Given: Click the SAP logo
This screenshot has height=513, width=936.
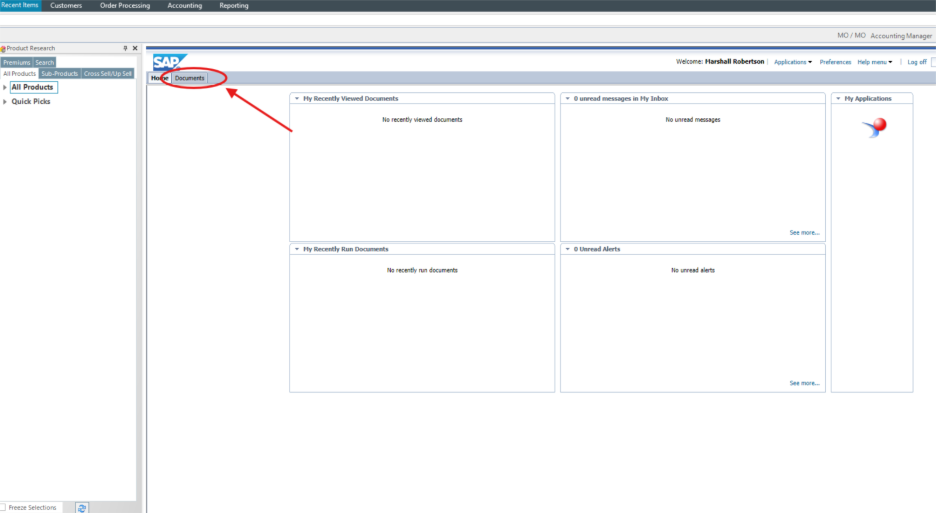Looking at the screenshot, I should 169,62.
